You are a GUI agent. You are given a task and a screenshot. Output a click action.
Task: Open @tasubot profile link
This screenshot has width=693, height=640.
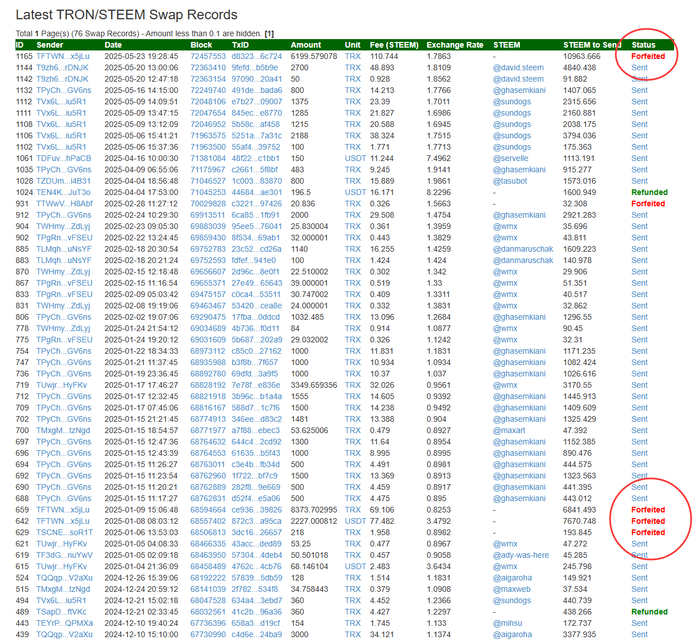click(510, 181)
